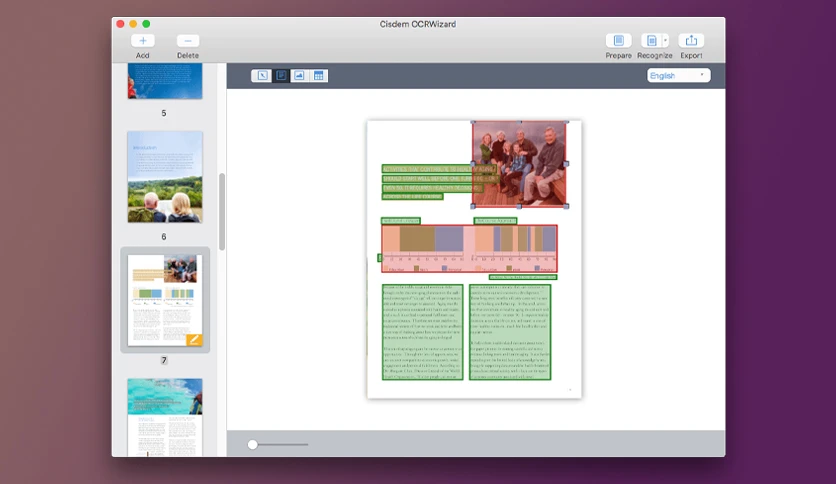
Task: Select the pointer selection tool
Action: [x=262, y=76]
